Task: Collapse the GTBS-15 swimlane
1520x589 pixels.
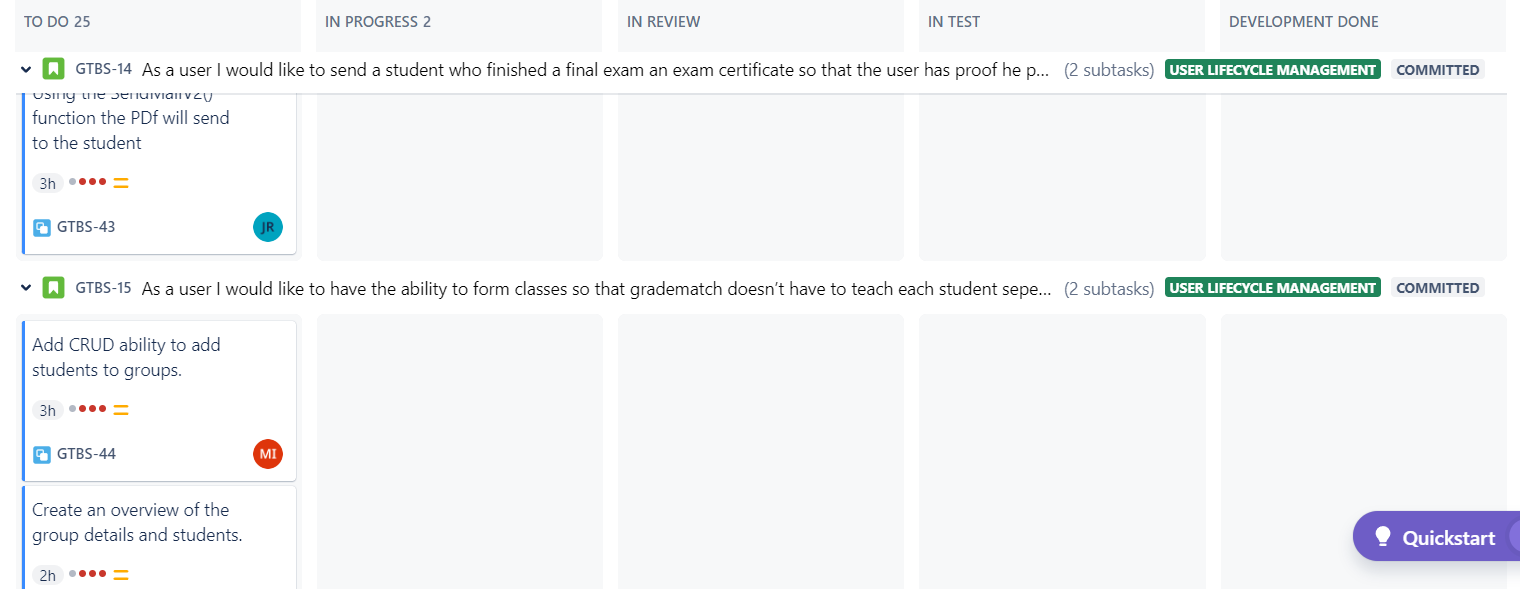Action: (27, 288)
